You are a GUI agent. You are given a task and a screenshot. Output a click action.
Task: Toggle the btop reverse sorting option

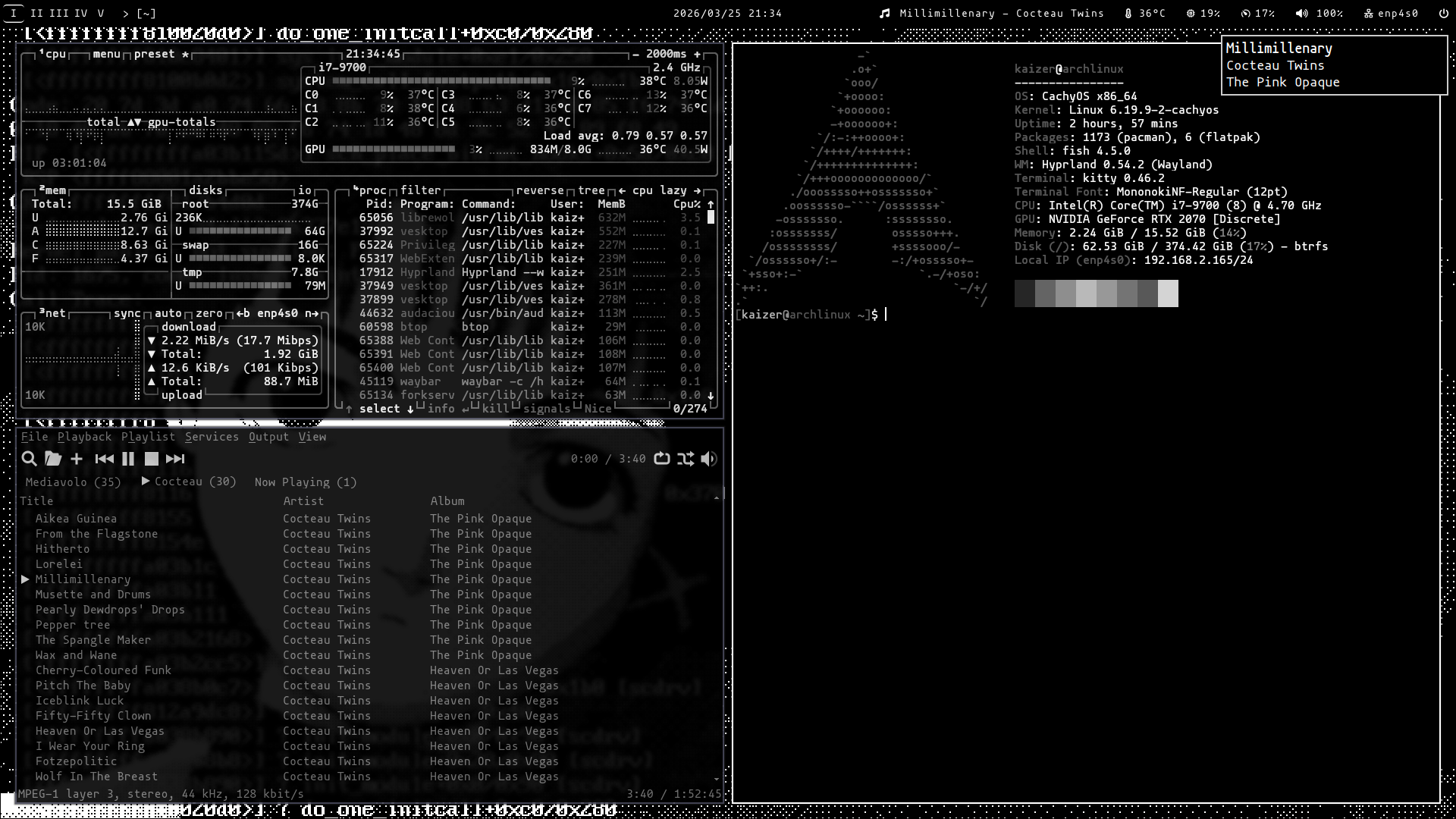(x=539, y=190)
